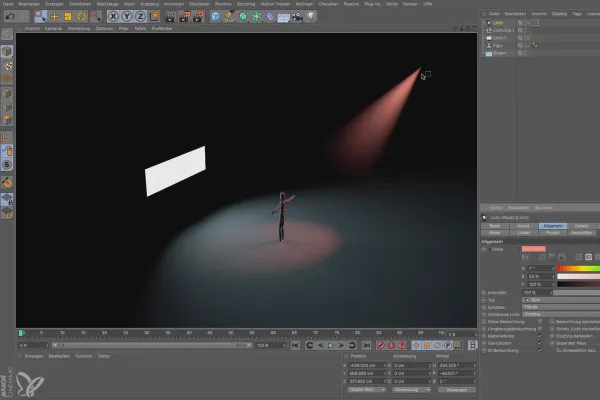Screen dimensions: 600x400
Task: Enable the Umgebungsbeleuchtung checkbox
Action: (540, 329)
